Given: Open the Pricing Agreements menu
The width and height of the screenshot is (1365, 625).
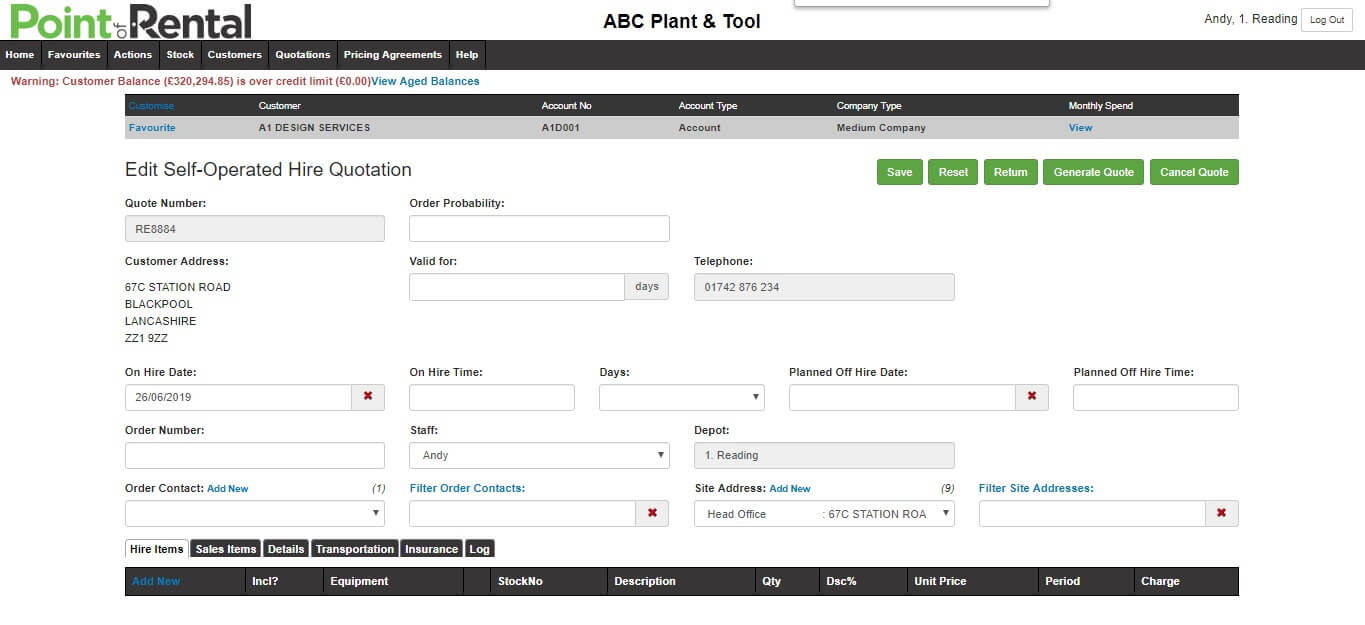Looking at the screenshot, I should pyautogui.click(x=393, y=55).
